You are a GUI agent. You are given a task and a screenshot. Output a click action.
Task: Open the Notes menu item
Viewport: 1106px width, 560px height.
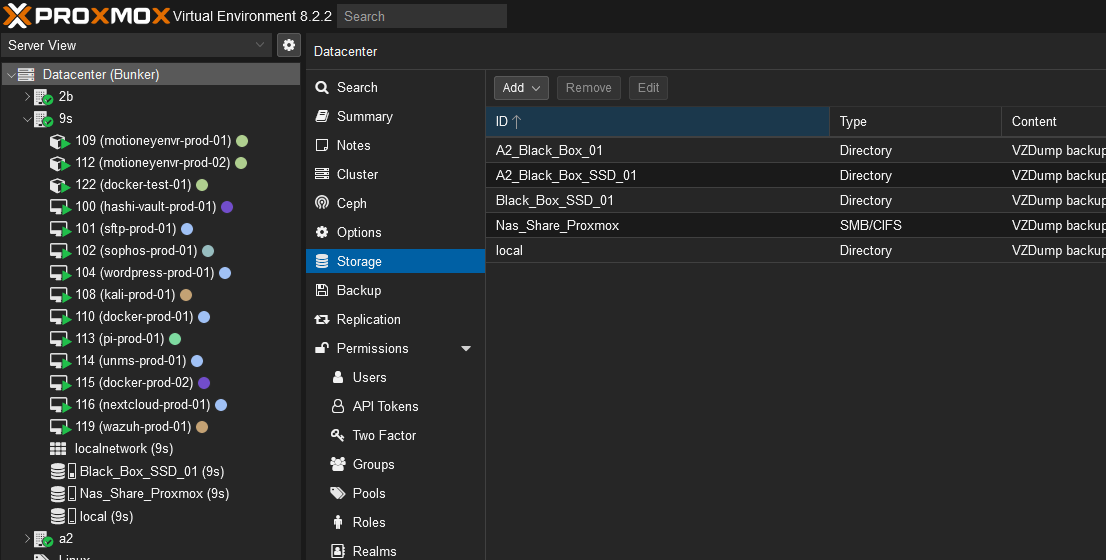tap(396, 145)
